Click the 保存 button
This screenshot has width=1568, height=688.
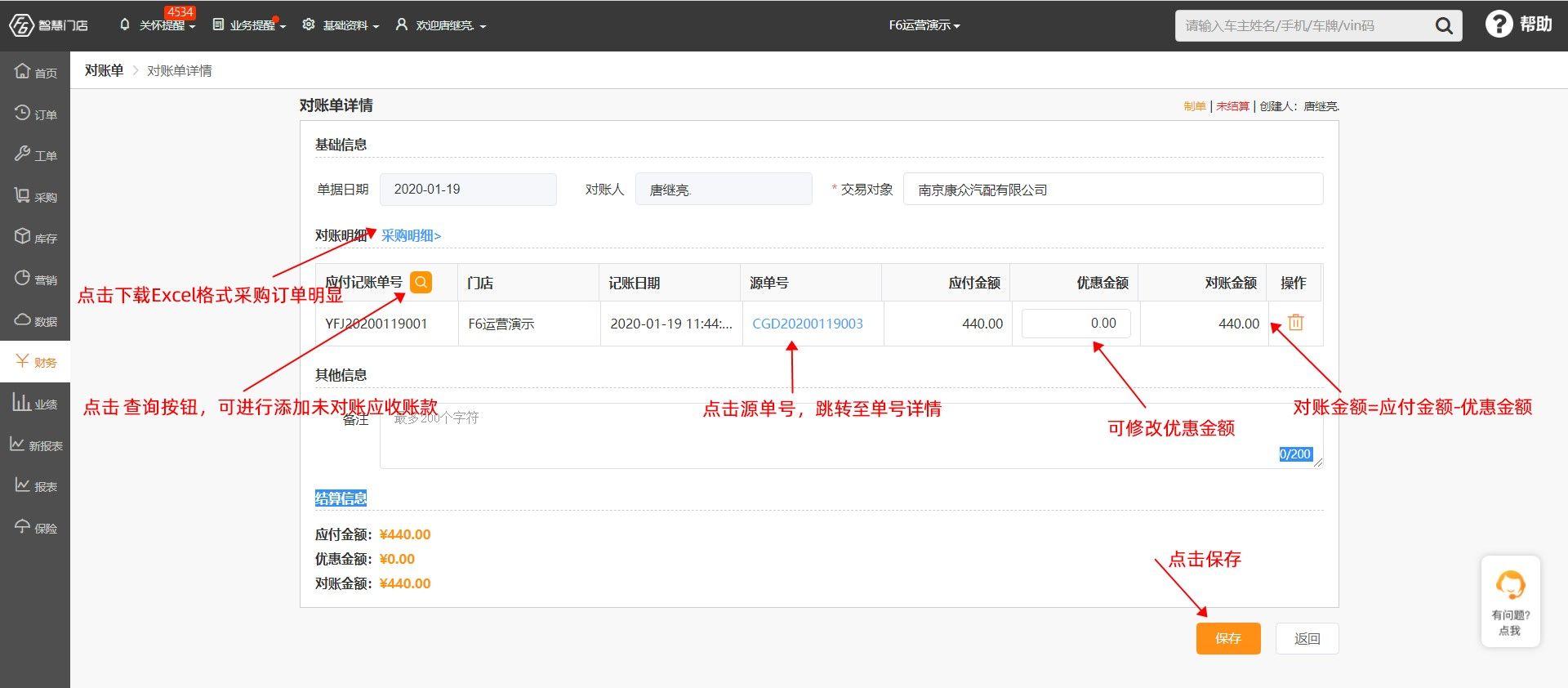click(1228, 638)
